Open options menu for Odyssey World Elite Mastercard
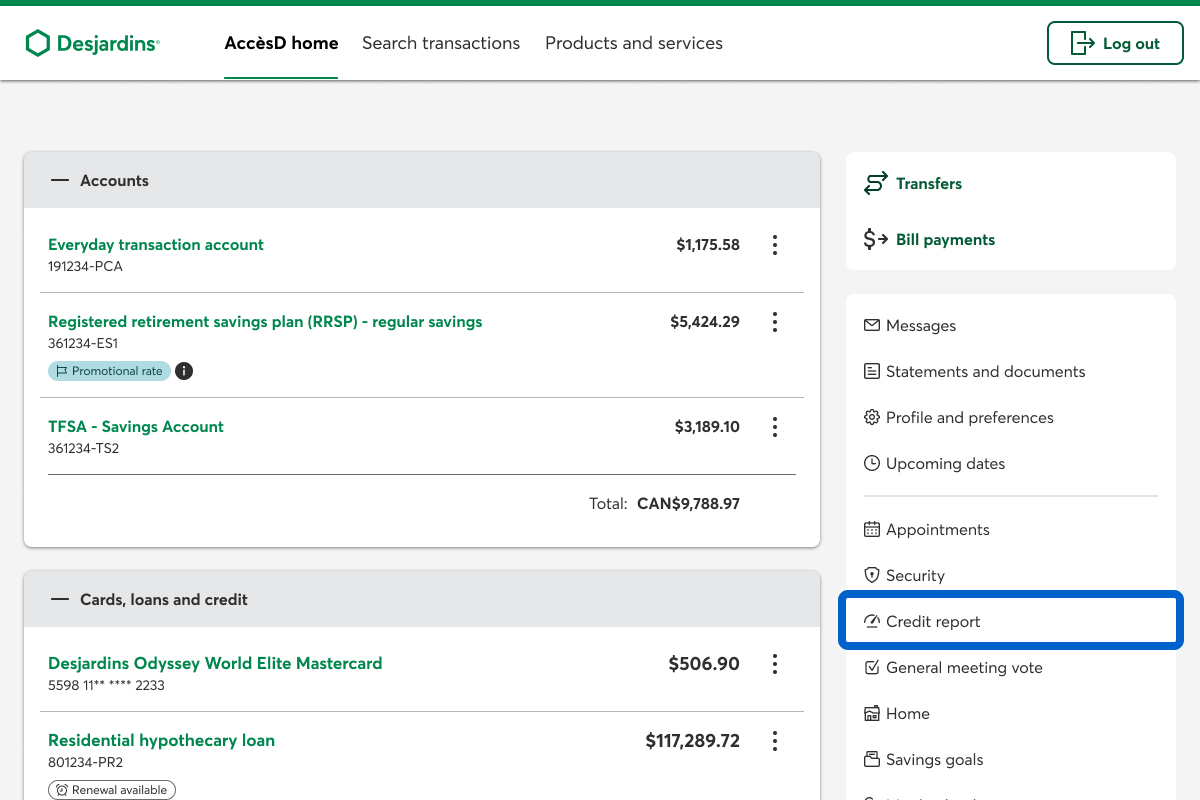The height and width of the screenshot is (800, 1200). click(x=775, y=664)
